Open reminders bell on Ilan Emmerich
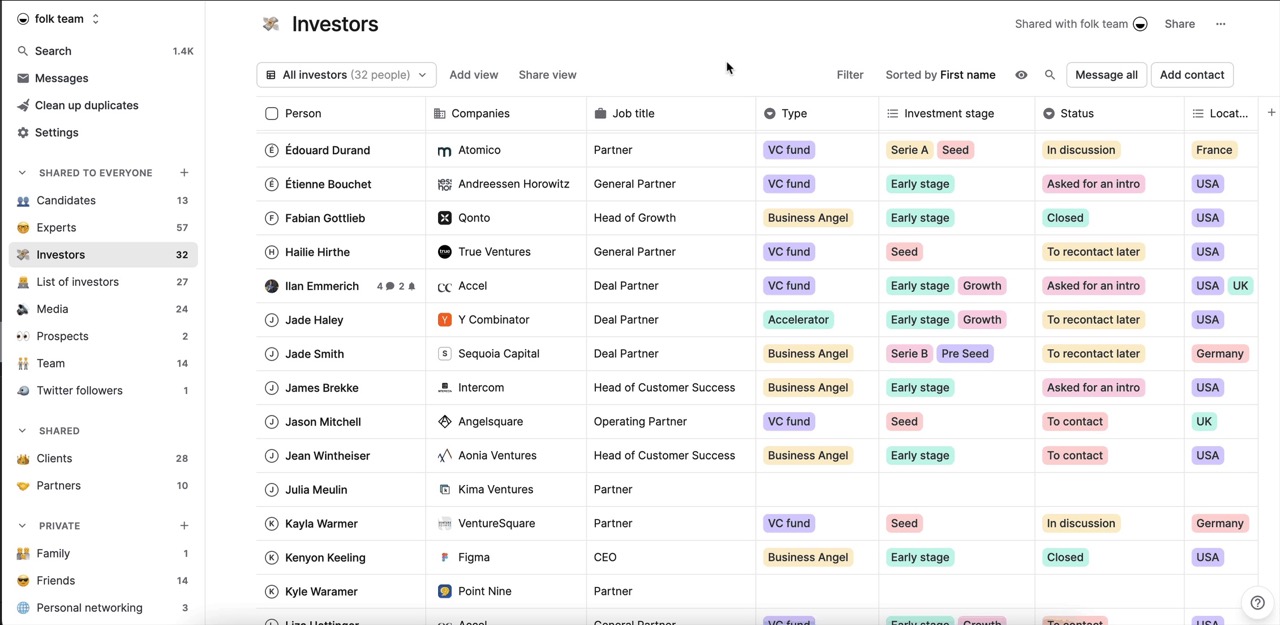This screenshot has width=1280, height=625. pyautogui.click(x=408, y=286)
